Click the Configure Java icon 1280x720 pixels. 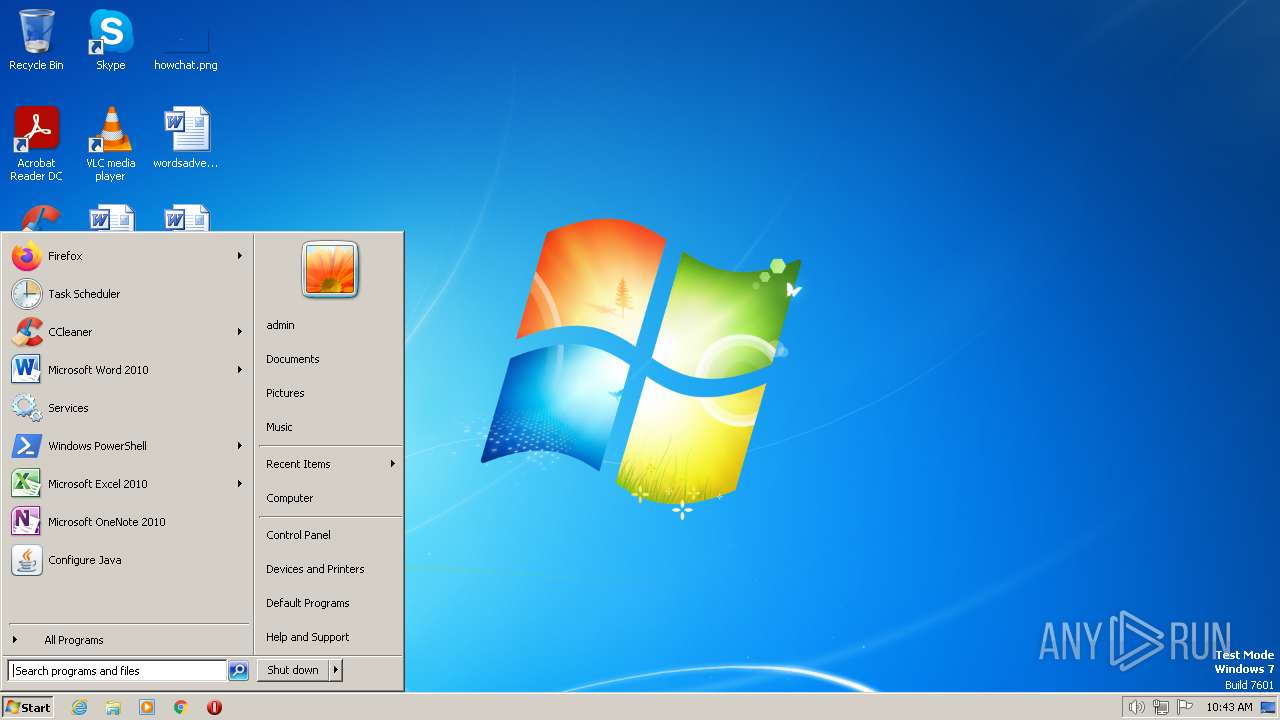pos(27,560)
